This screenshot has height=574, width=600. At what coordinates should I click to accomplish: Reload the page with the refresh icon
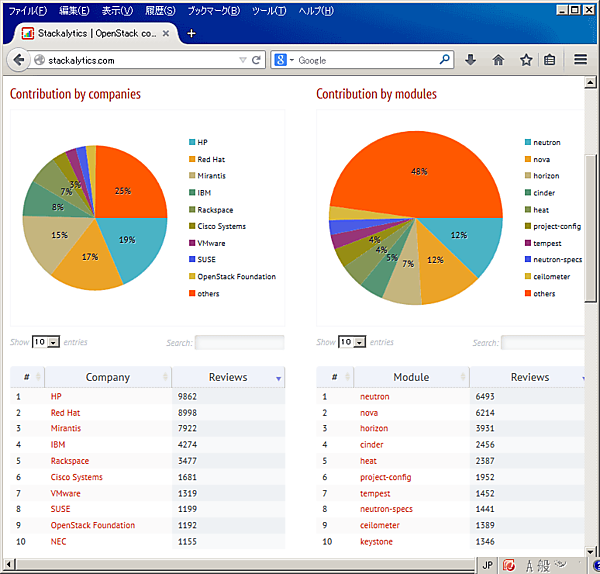tap(256, 60)
